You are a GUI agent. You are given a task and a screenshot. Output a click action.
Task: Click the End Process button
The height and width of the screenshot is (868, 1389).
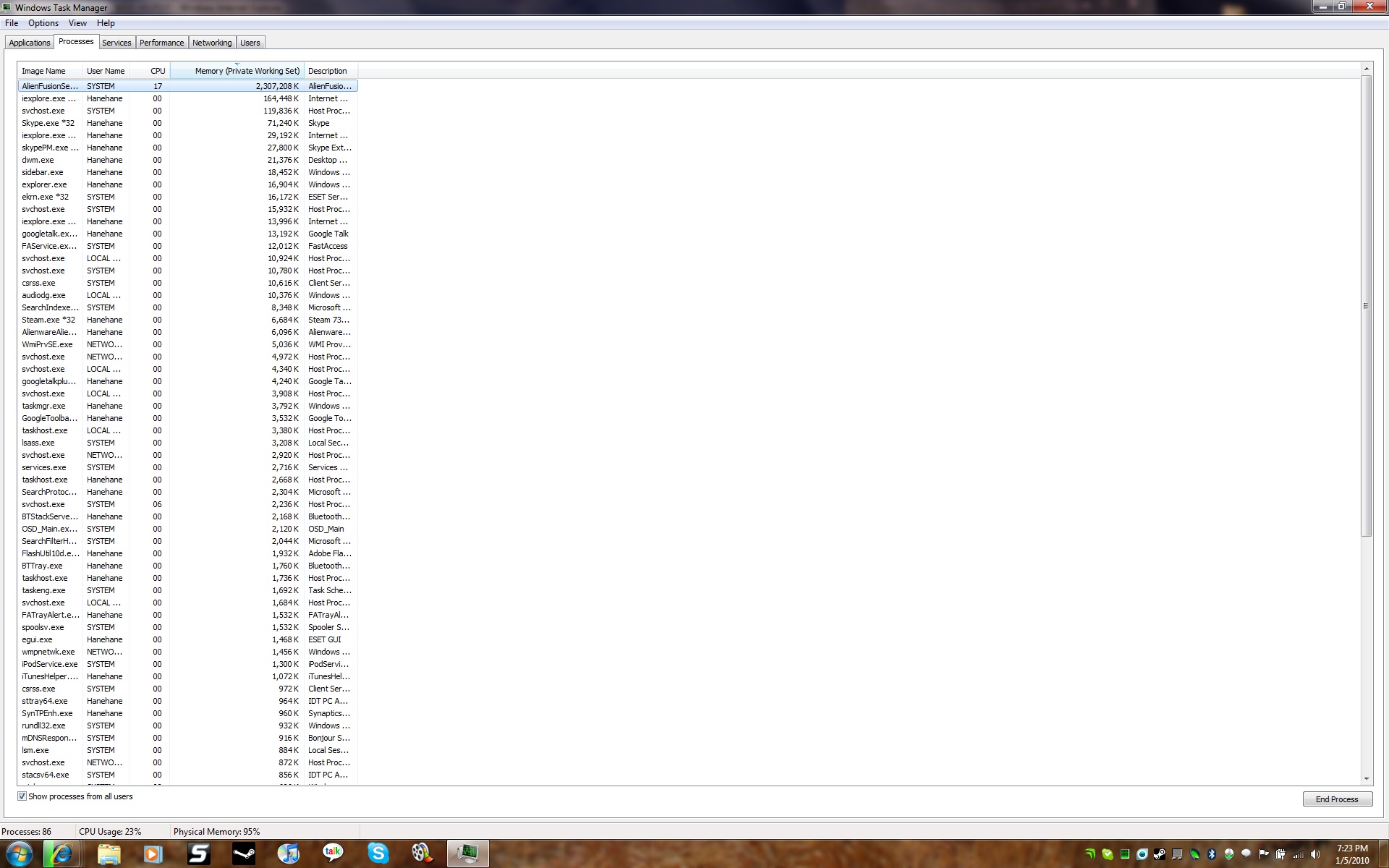[1337, 799]
